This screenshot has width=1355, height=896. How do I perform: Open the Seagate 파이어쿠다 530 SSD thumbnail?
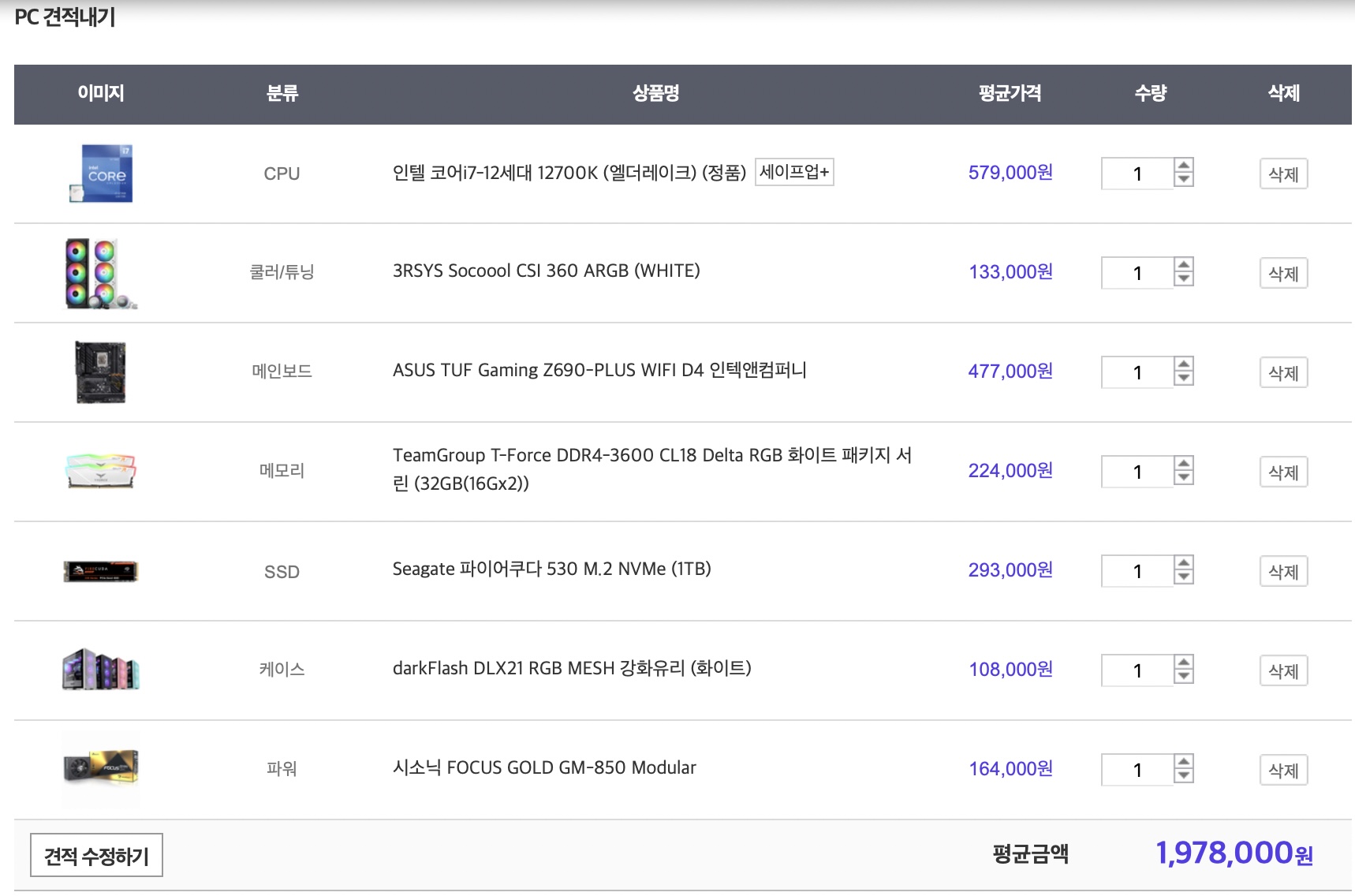100,571
